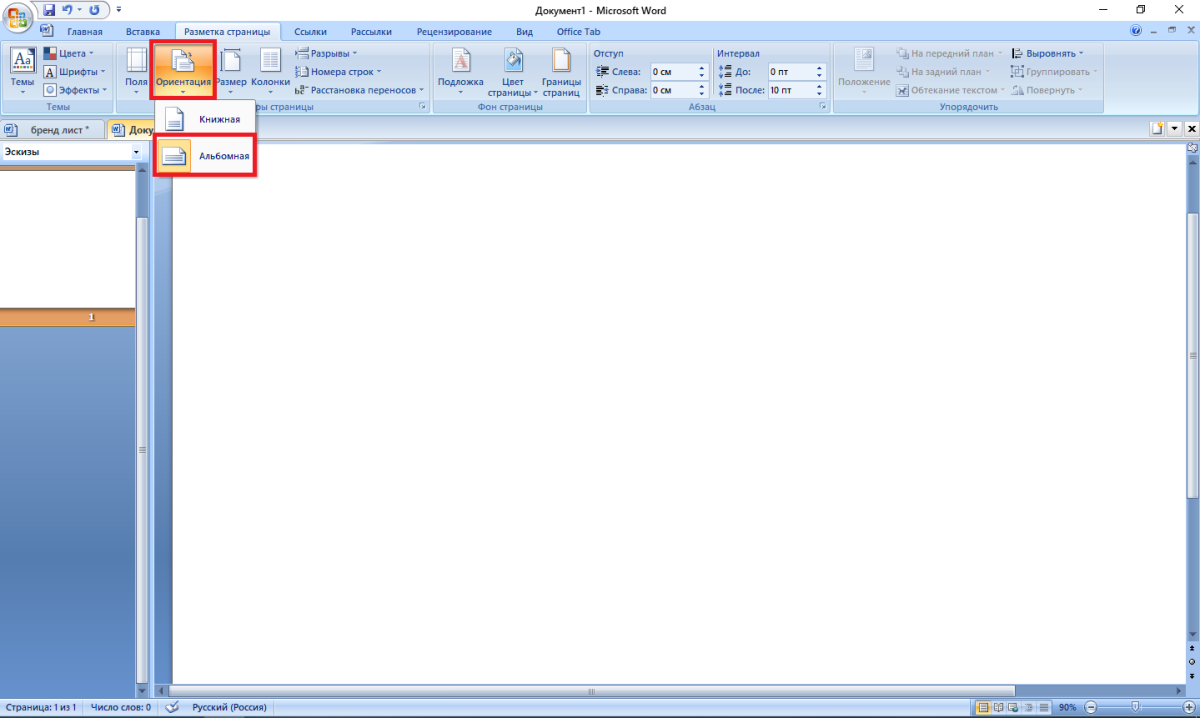The height and width of the screenshot is (718, 1200).
Task: Switch to Web Layout view in status bar
Action: pos(1012,707)
